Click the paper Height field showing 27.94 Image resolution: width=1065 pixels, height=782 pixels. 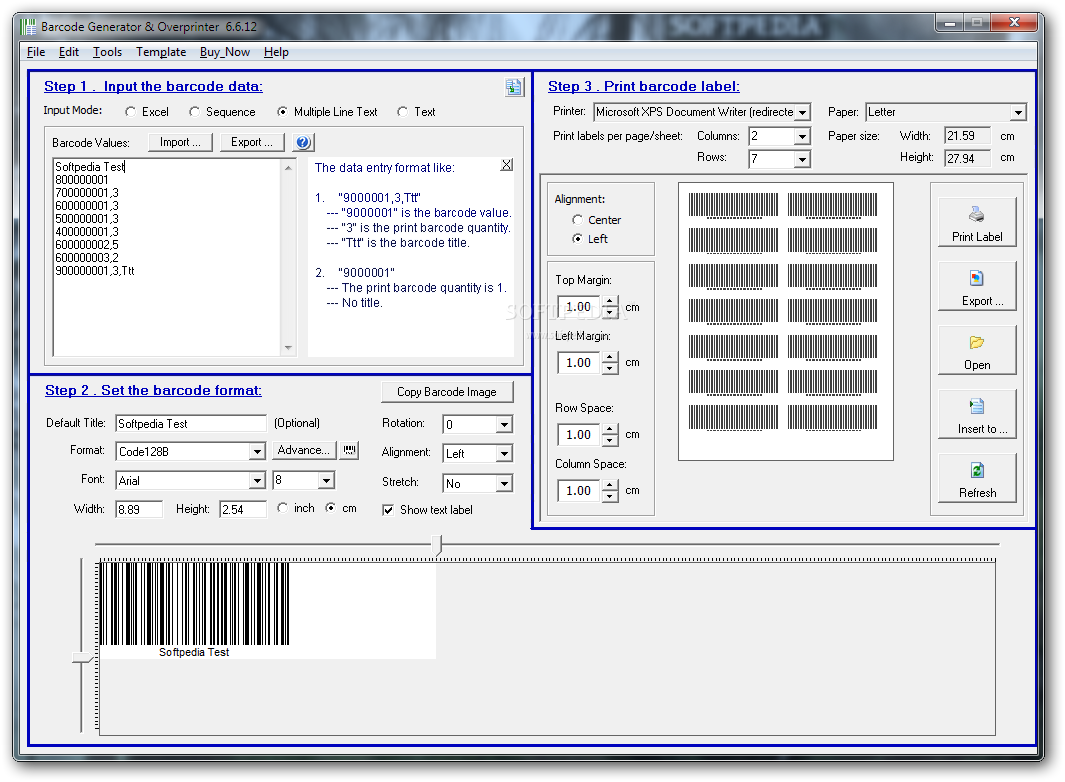(x=967, y=158)
